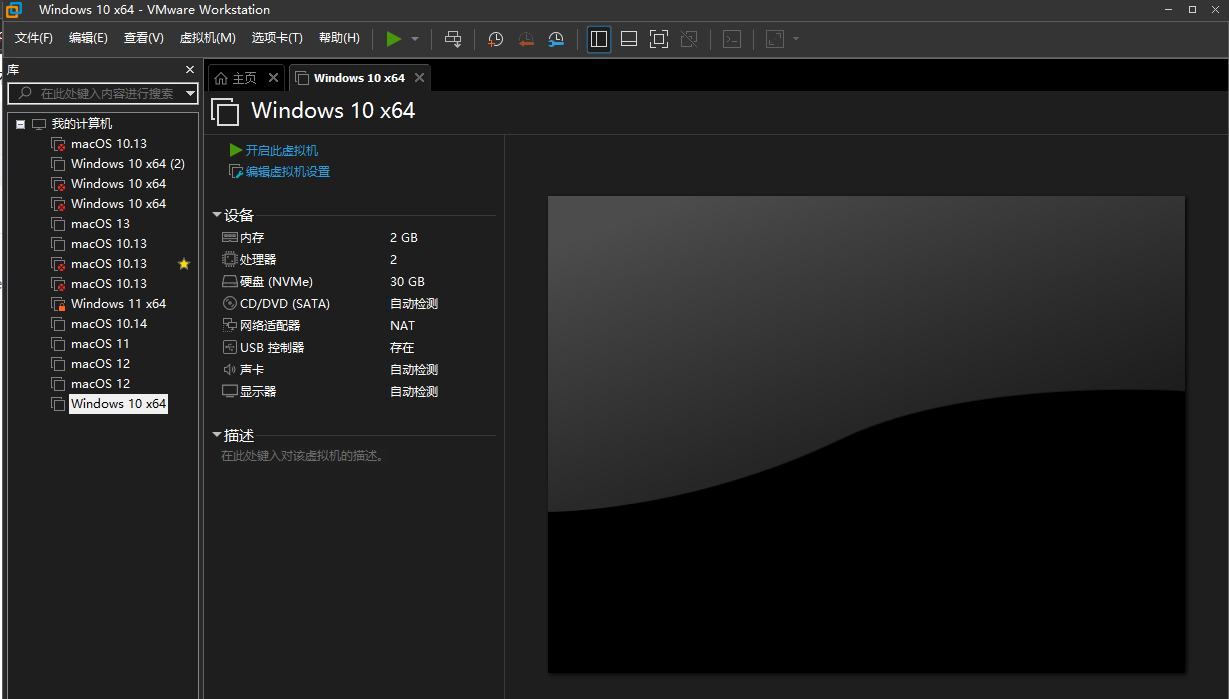The width and height of the screenshot is (1229, 699).
Task: Open the snapshot manager wrench icon
Action: click(556, 39)
